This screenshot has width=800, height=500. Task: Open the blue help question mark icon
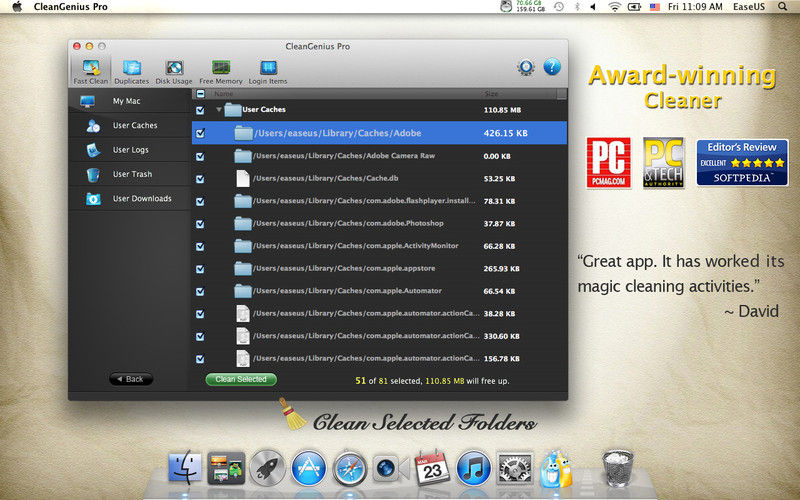pos(552,67)
